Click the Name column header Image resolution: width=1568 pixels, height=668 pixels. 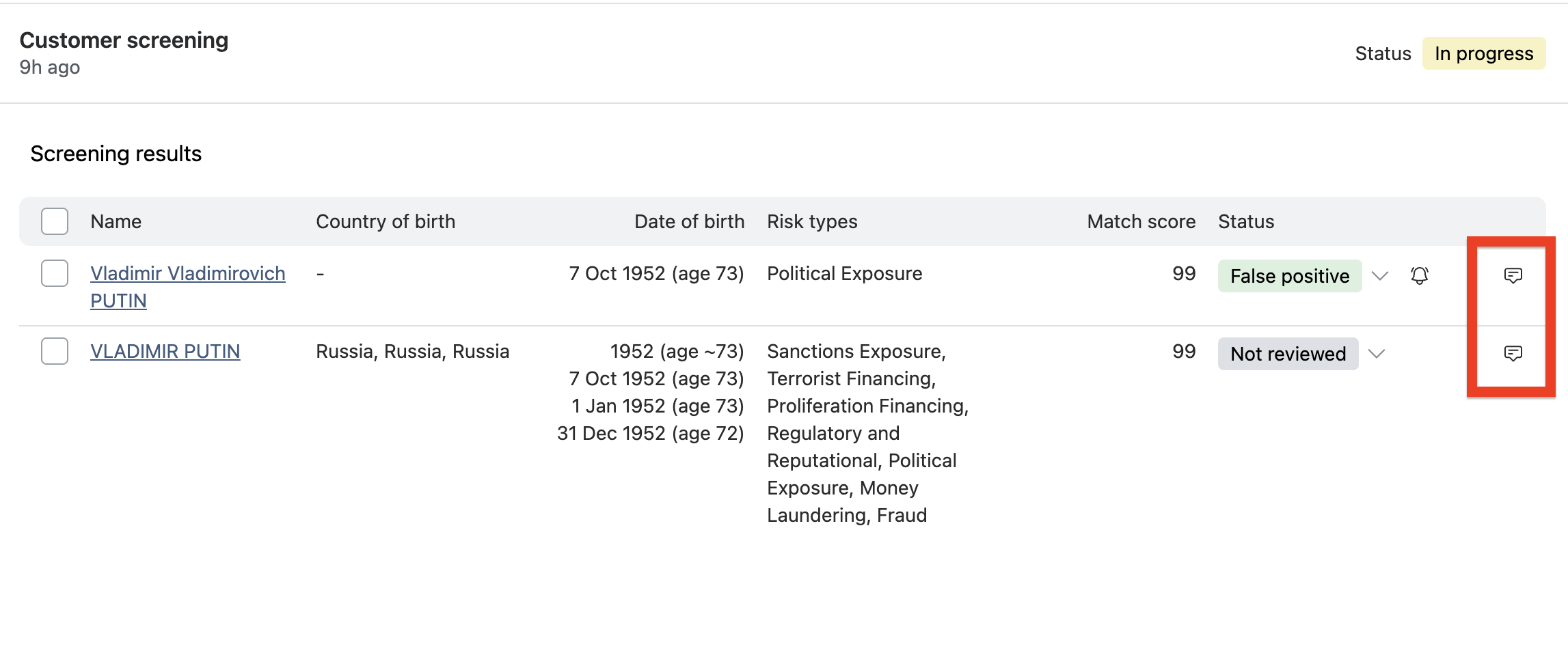[116, 221]
